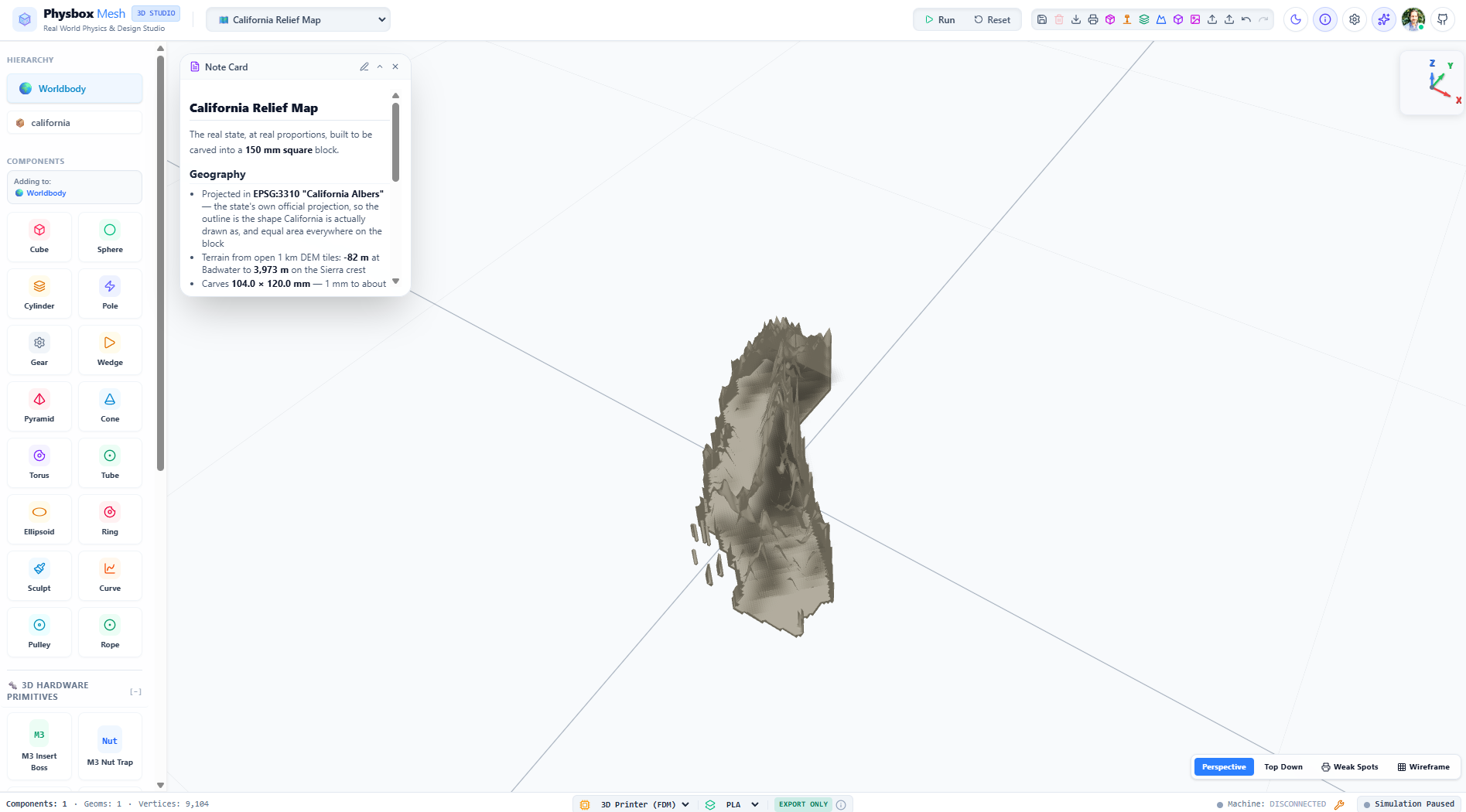This screenshot has width=1466, height=812.
Task: Collapse 3D Hardware Primitives section
Action: click(x=135, y=691)
